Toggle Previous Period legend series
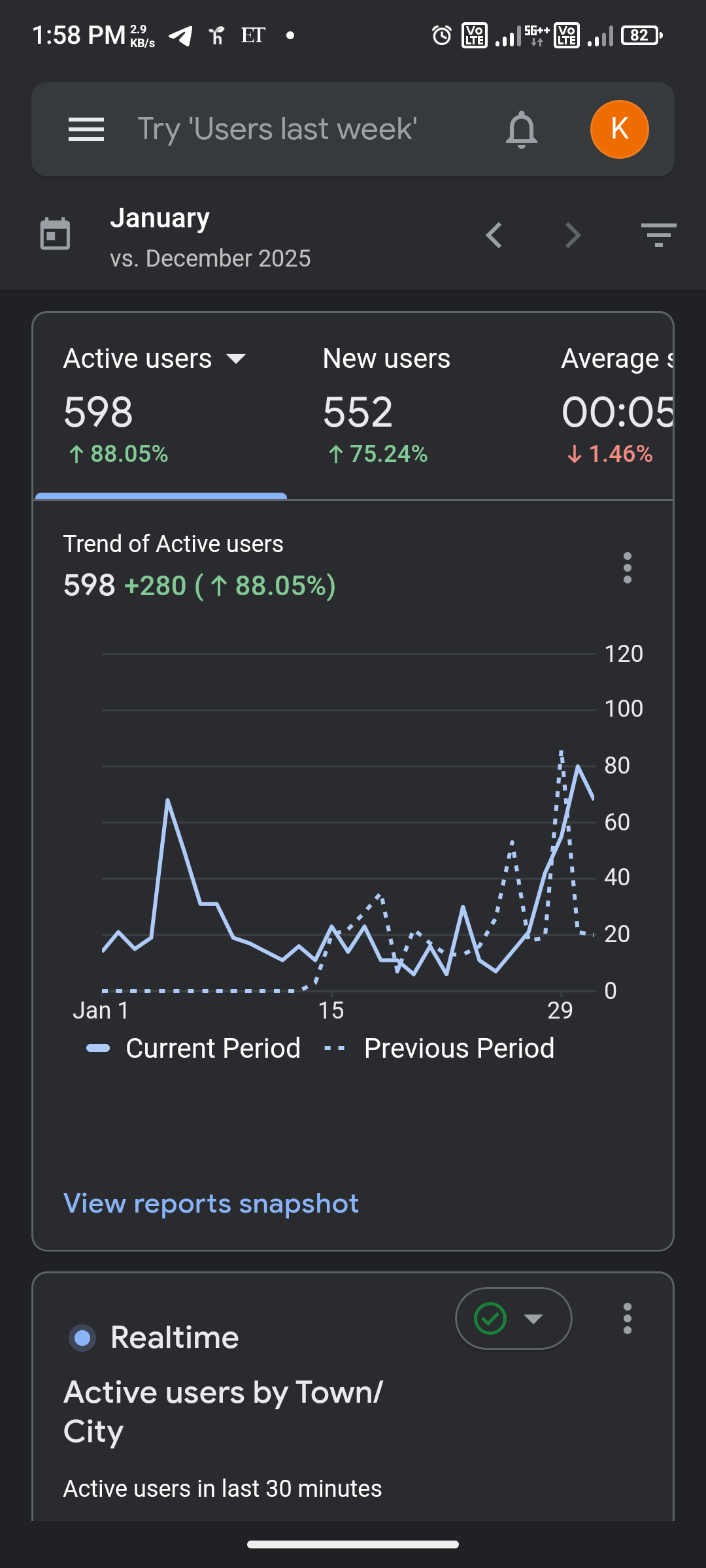706x1568 pixels. 440,1048
